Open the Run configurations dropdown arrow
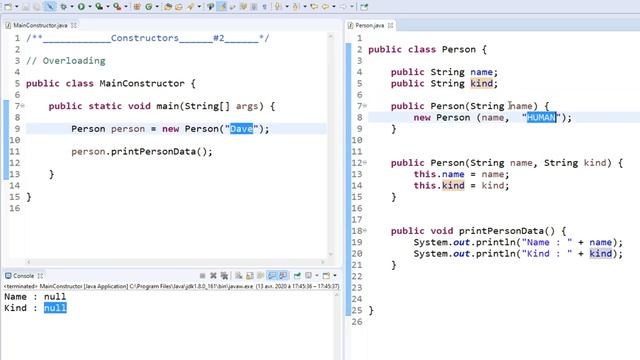 tap(90, 7)
